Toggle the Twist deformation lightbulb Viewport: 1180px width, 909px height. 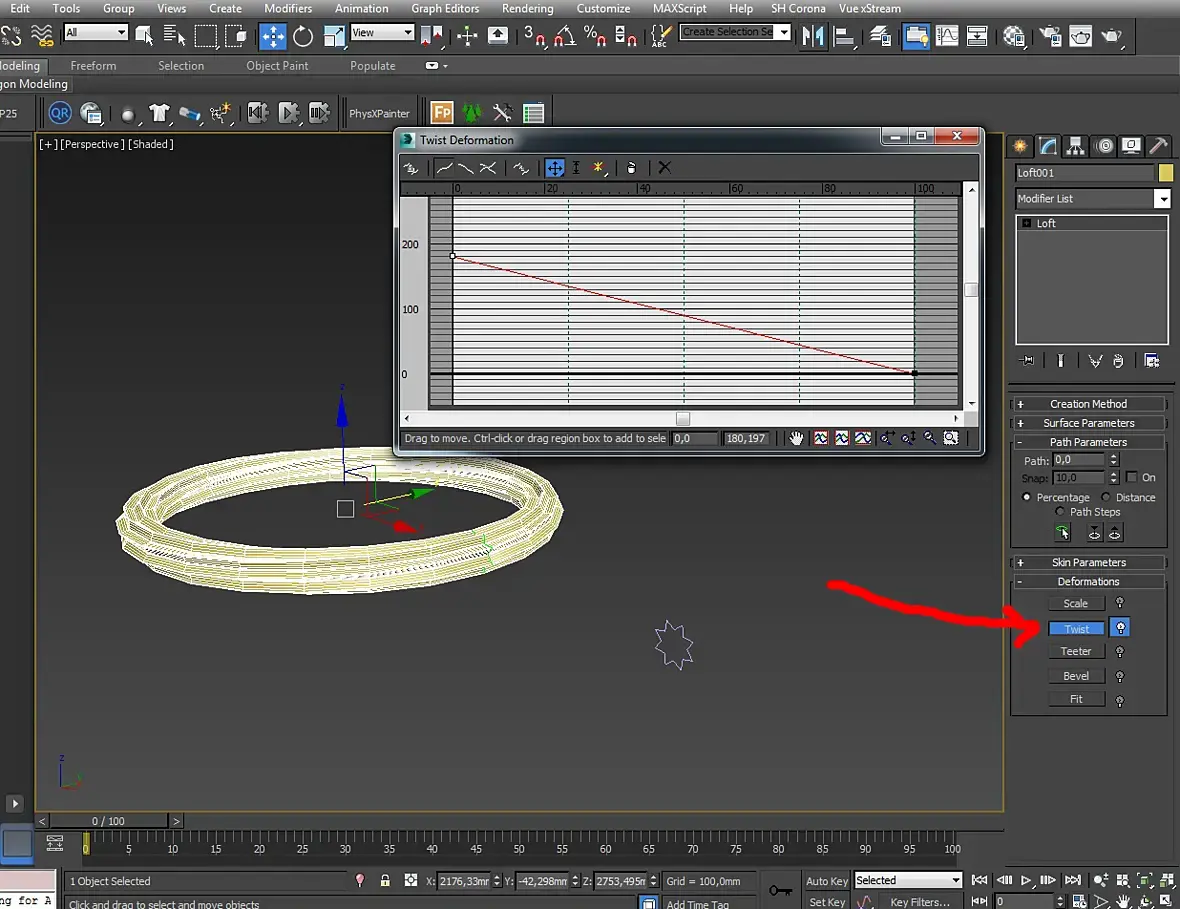point(1121,628)
